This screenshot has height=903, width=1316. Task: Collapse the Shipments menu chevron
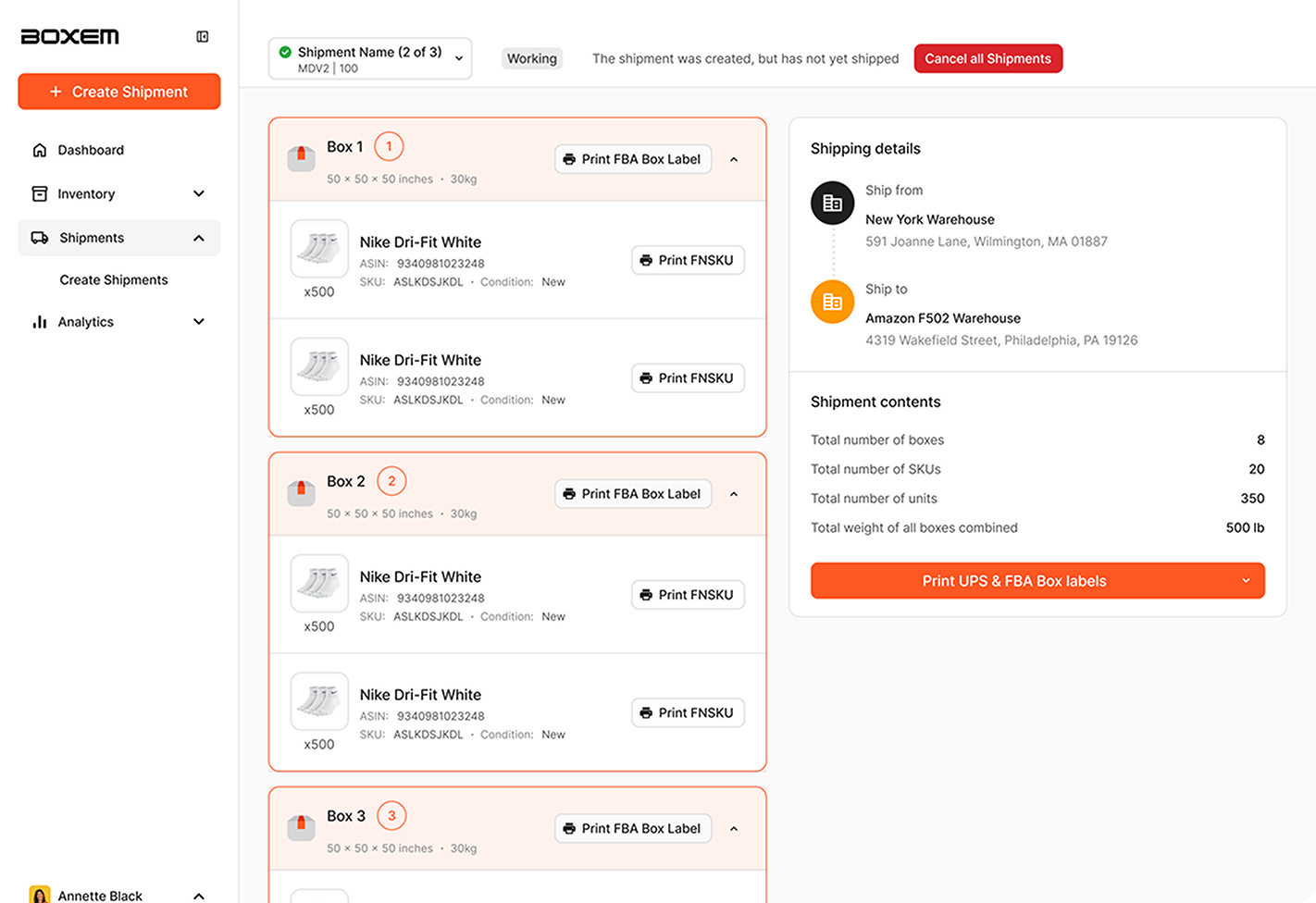click(x=199, y=238)
